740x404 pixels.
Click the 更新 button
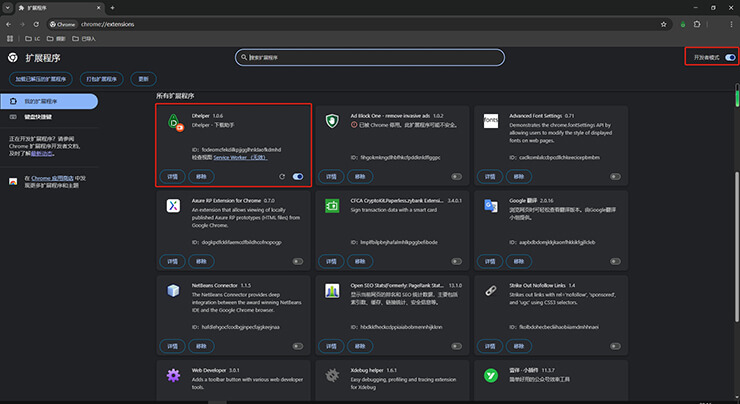143,79
